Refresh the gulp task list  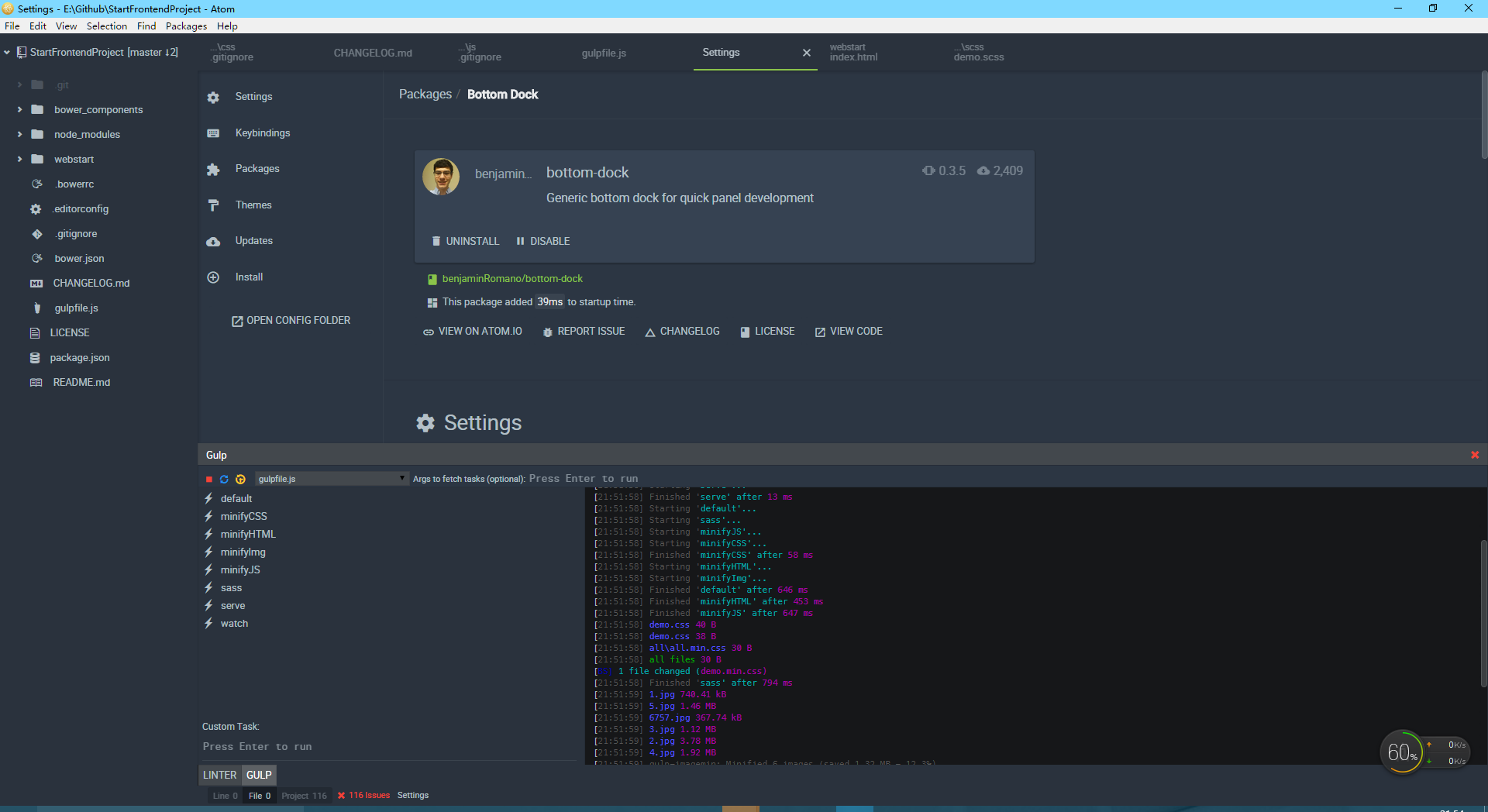[224, 479]
